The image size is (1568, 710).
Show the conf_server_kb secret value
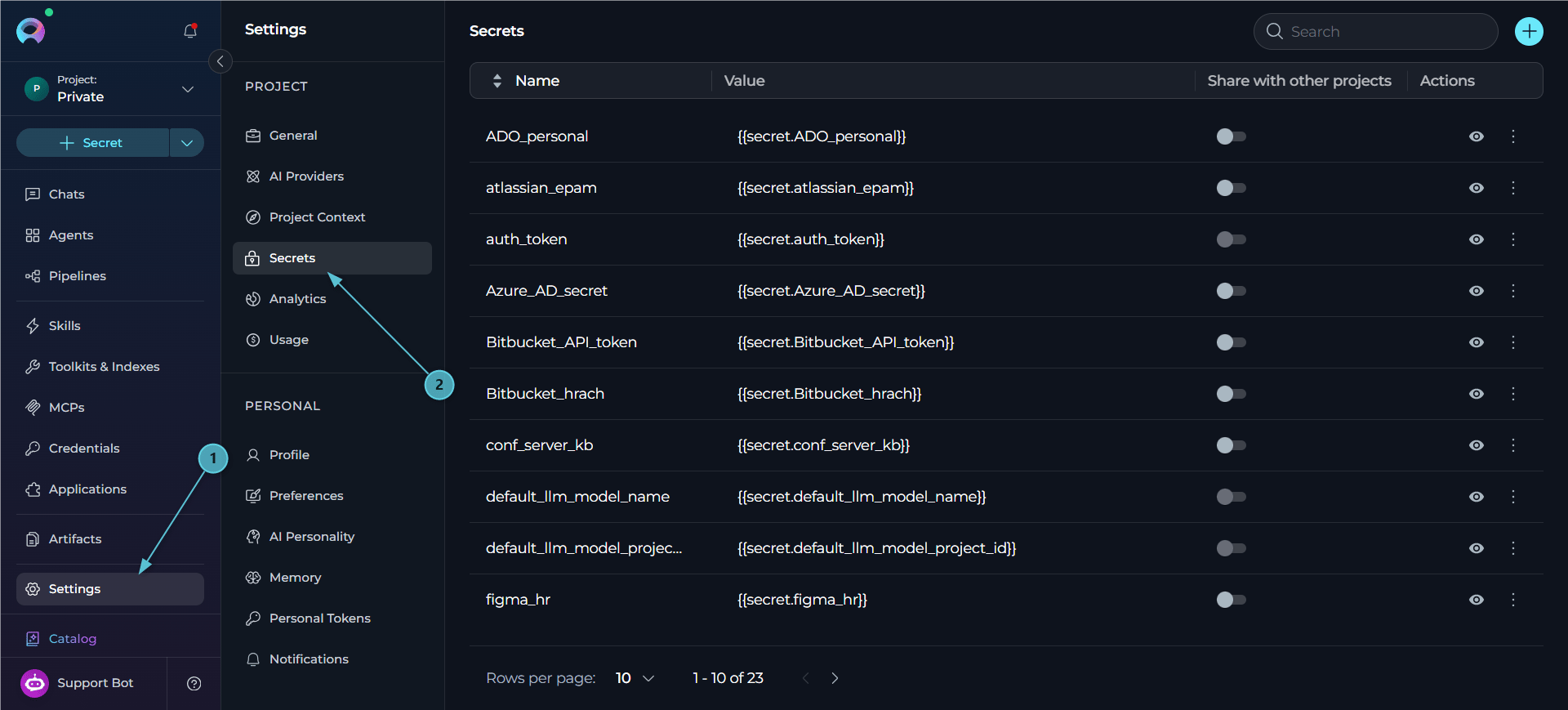click(x=1477, y=445)
